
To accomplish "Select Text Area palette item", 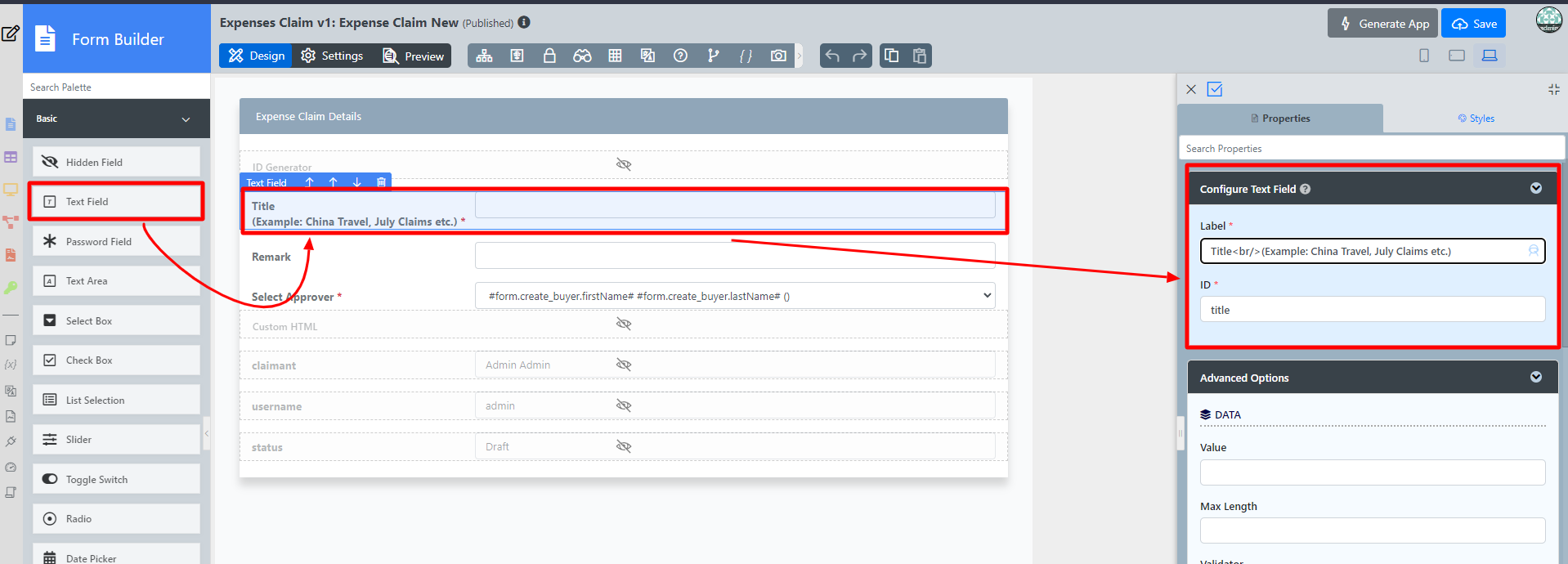I will pyautogui.click(x=116, y=280).
